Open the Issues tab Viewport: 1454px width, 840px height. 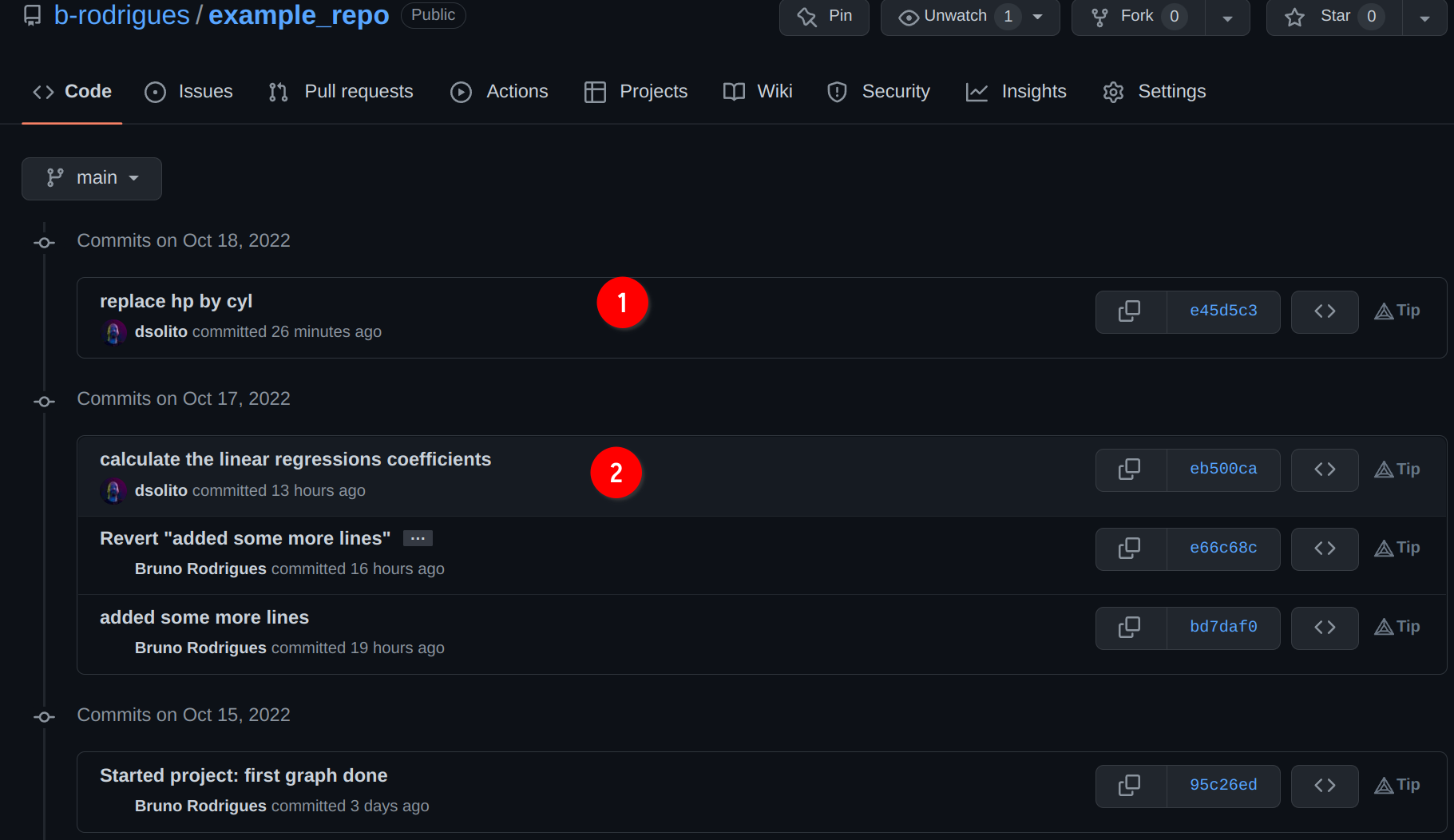(188, 92)
